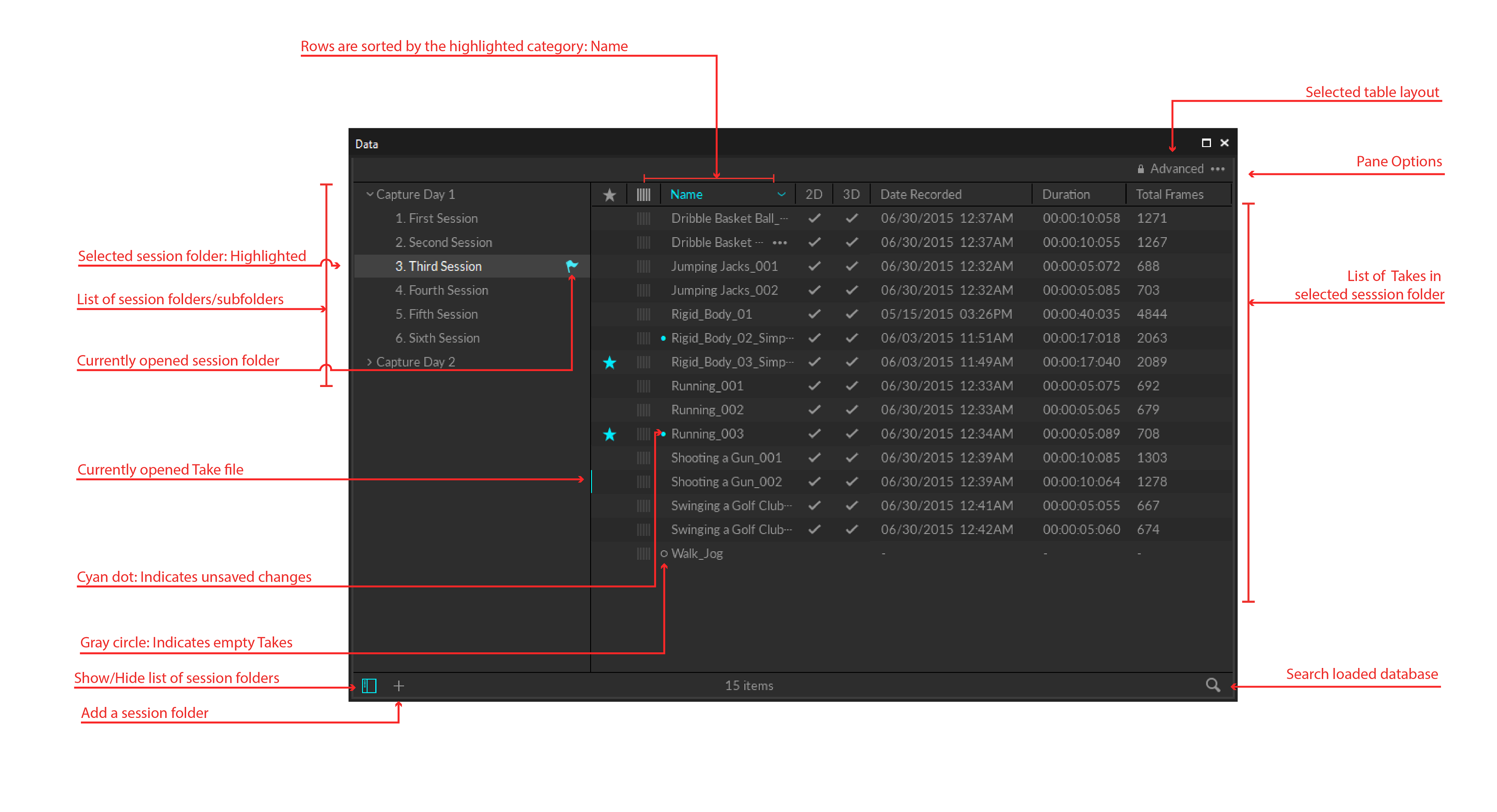1497x812 pixels.
Task: Add a session folder with the plus button
Action: (x=398, y=685)
